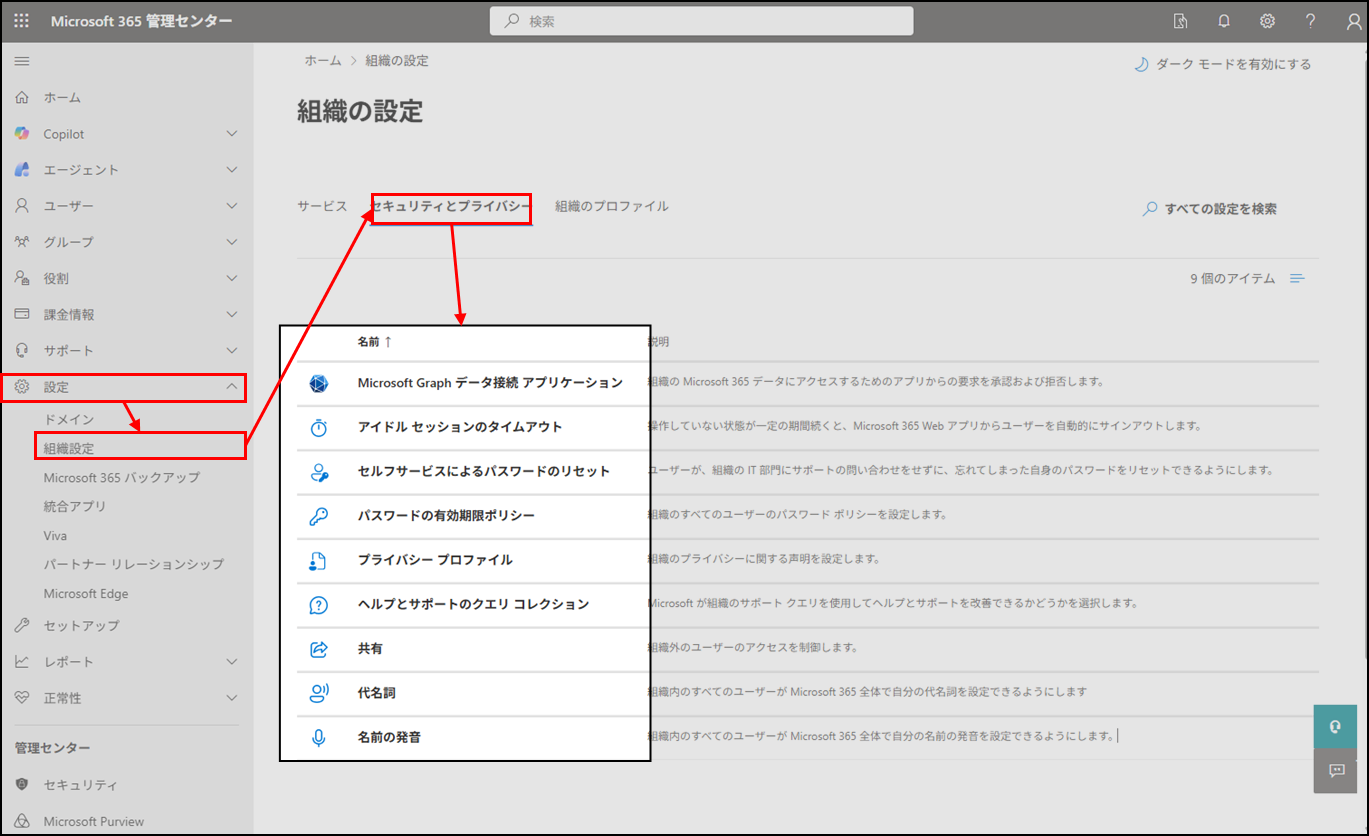Click the name pronunciation microphone icon
Screen dimensions: 1369x836
click(x=319, y=738)
